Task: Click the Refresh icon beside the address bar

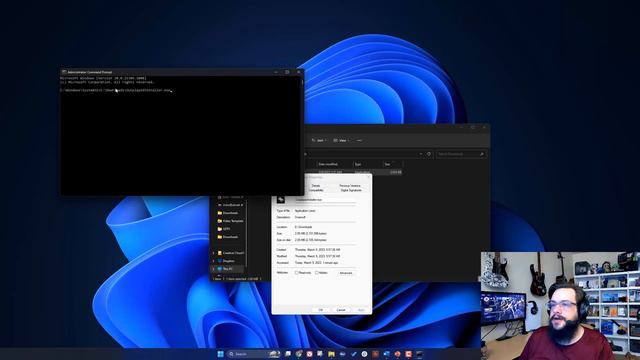Action: (x=429, y=154)
